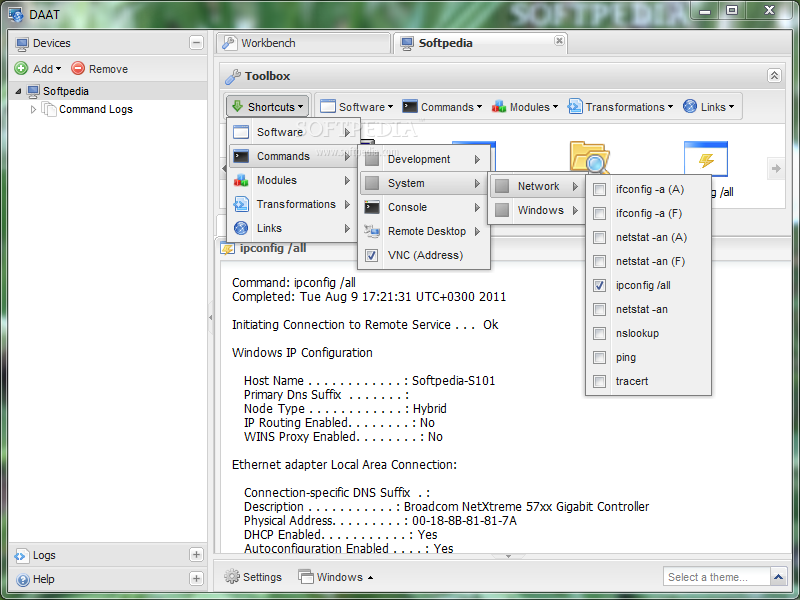Click the Console icon in Commands submenu
This screenshot has width=800, height=600.
372,207
